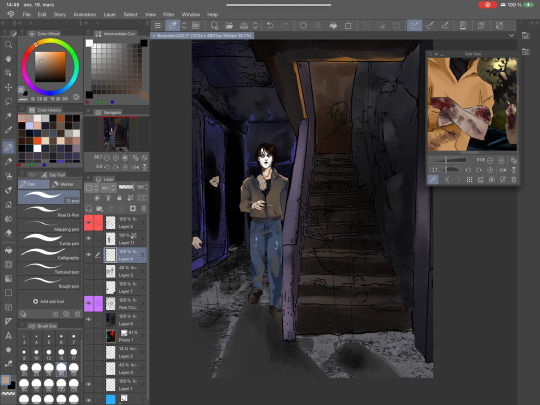Toggle visibility eye of Layer 7

[89, 287]
